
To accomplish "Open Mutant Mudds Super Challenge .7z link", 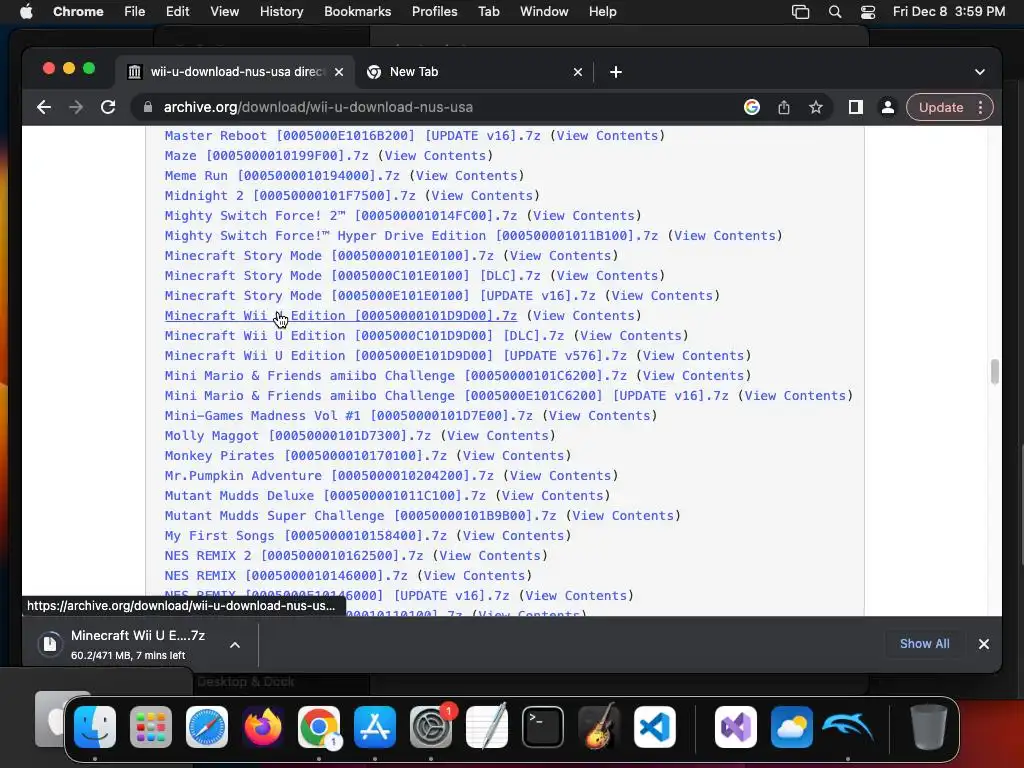I will click(x=360, y=515).
